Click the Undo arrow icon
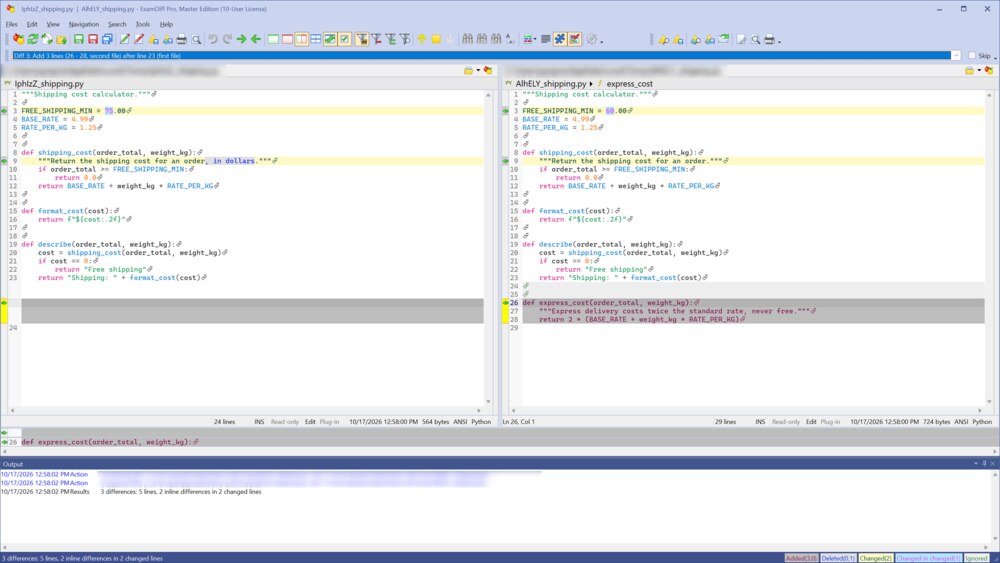The height and width of the screenshot is (563, 1000). point(213,40)
